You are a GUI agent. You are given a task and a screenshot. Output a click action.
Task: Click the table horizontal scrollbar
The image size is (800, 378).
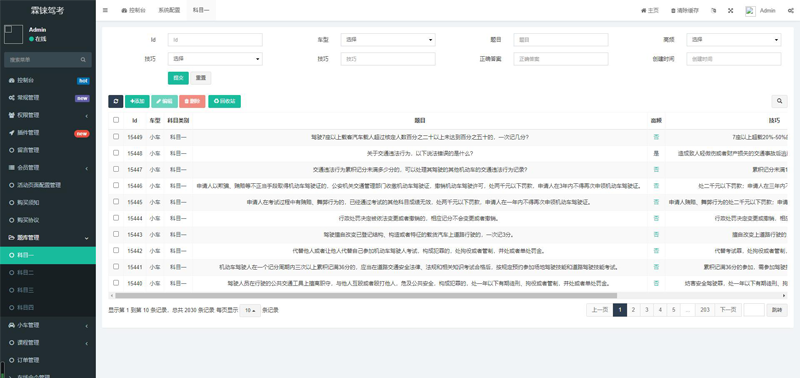coord(365,295)
